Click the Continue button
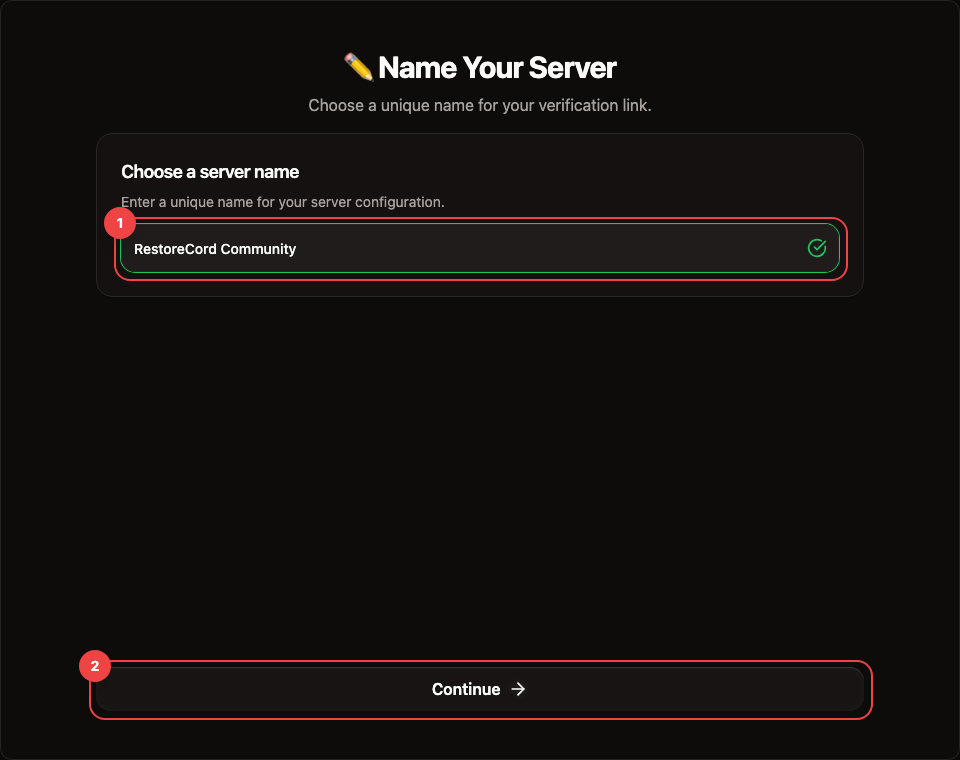This screenshot has height=760, width=960. (479, 689)
